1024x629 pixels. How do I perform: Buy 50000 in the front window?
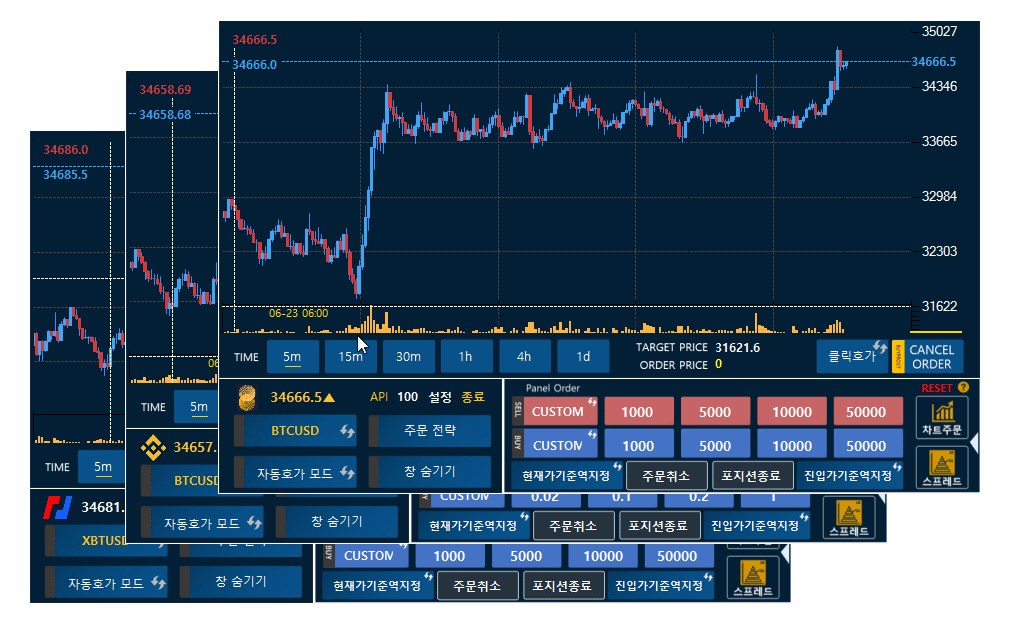(x=867, y=445)
